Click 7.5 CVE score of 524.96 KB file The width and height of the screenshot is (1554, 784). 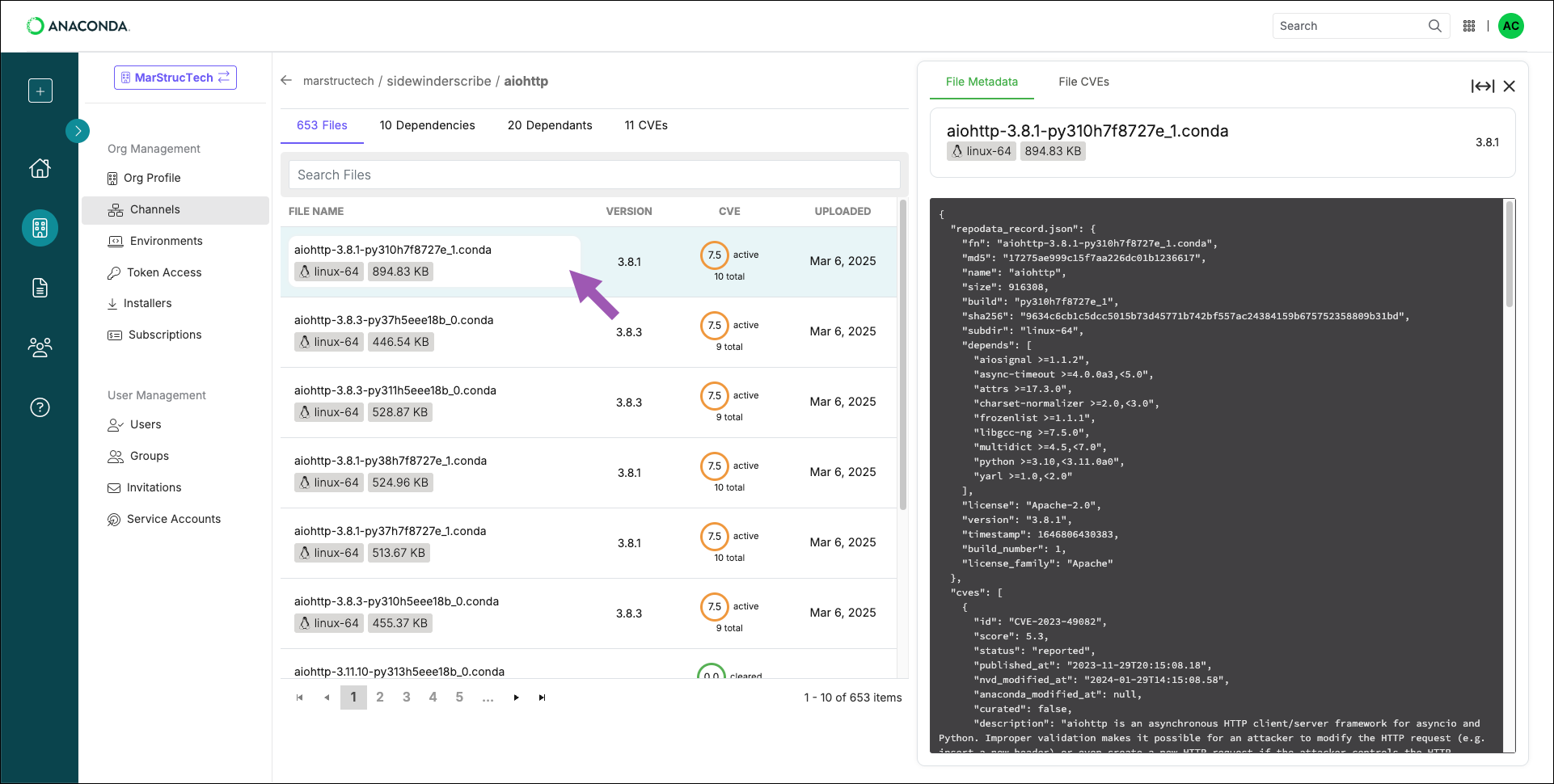point(715,466)
